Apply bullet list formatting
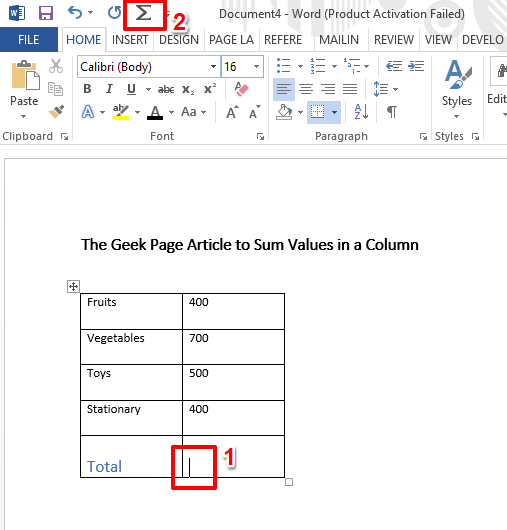 tap(283, 66)
